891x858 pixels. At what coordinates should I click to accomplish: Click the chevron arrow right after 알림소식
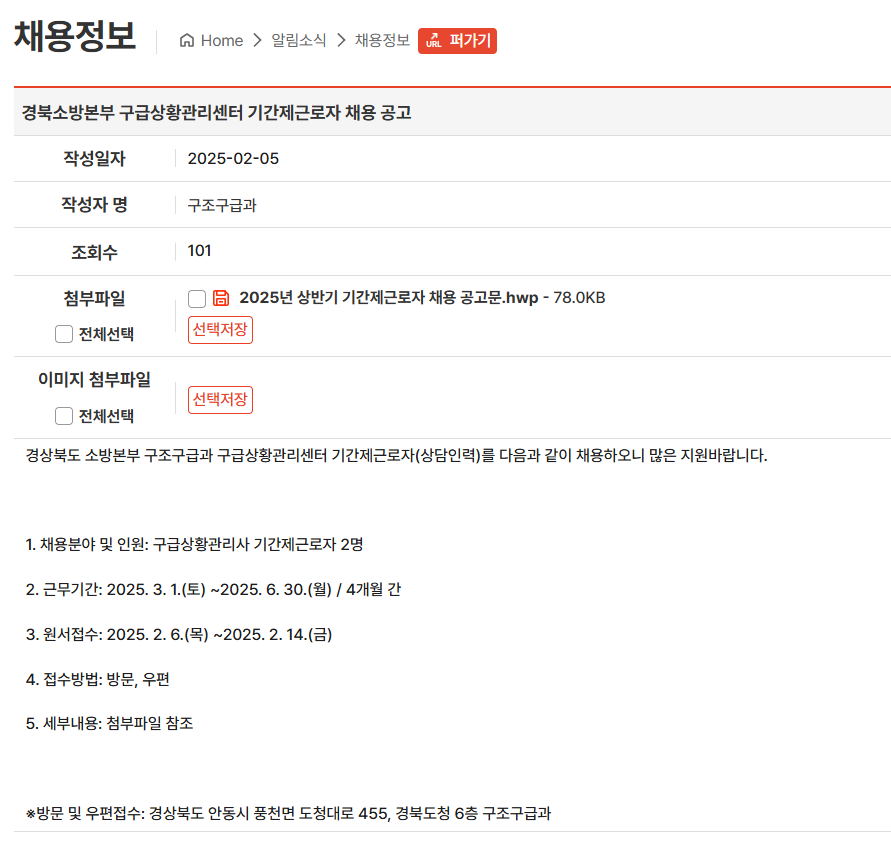(x=341, y=41)
